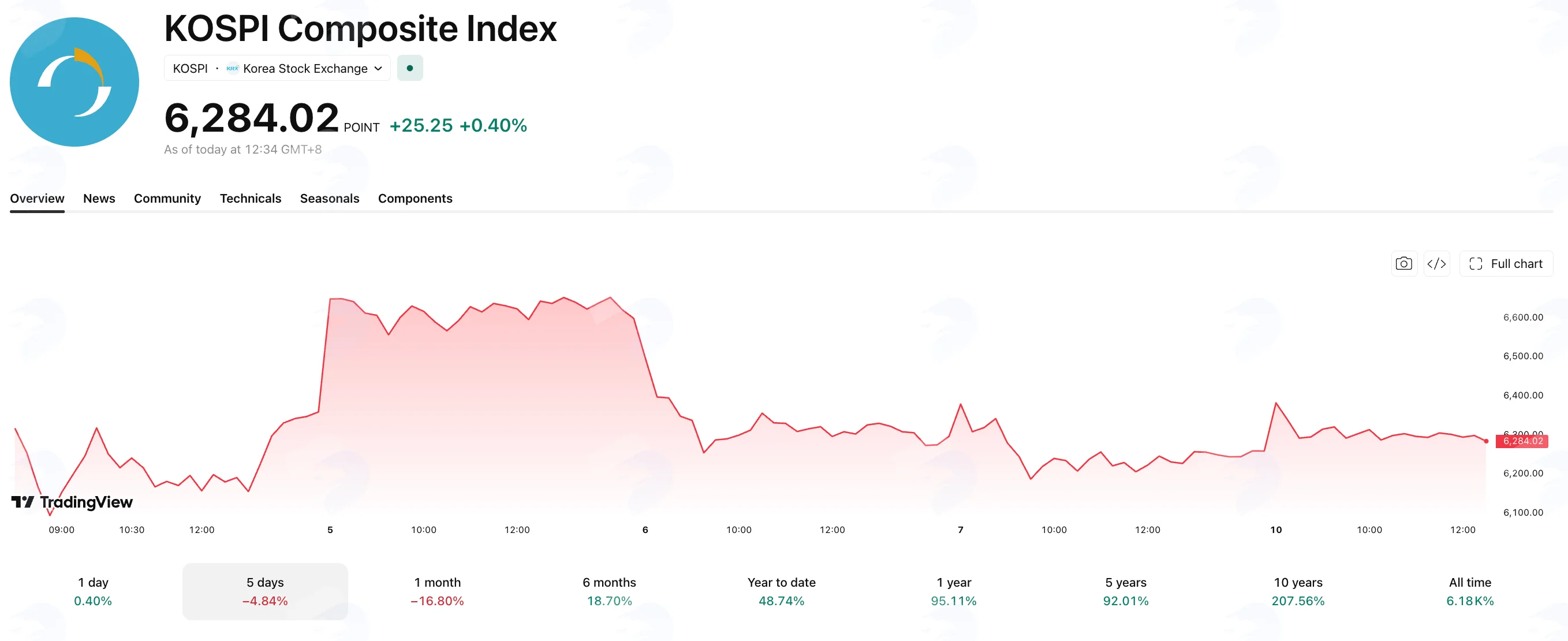
Task: Select the 6 months range
Action: (x=609, y=592)
